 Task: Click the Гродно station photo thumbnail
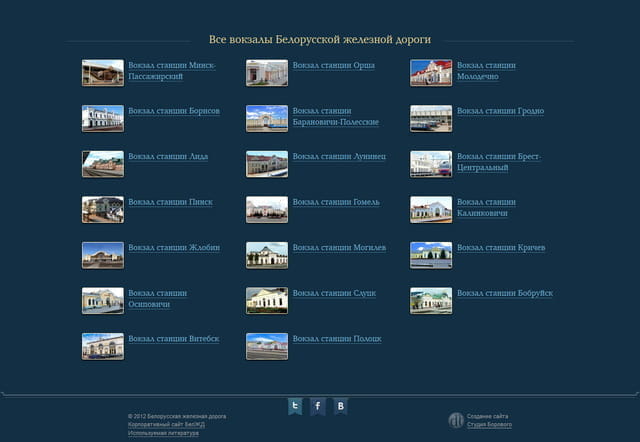(x=431, y=118)
